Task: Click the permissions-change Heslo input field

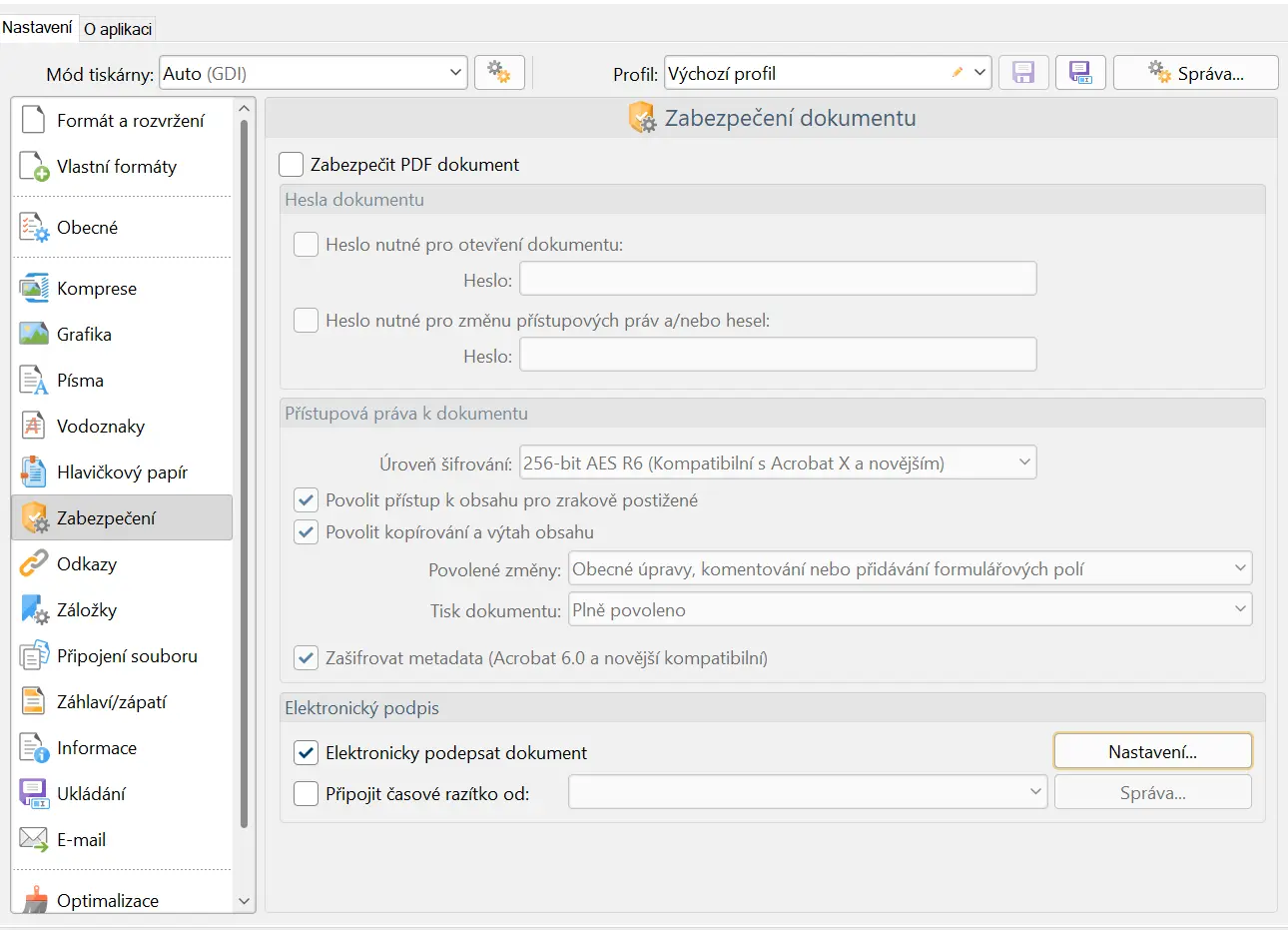Action: [x=778, y=355]
